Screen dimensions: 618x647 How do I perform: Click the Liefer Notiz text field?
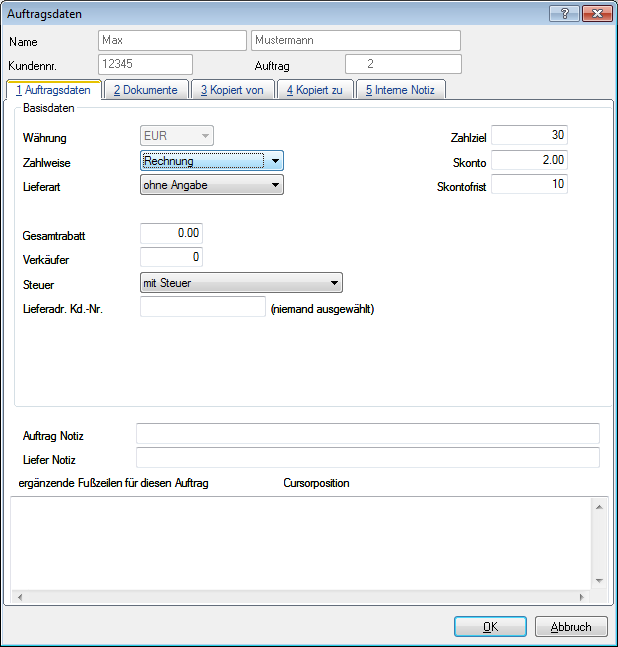click(x=367, y=458)
